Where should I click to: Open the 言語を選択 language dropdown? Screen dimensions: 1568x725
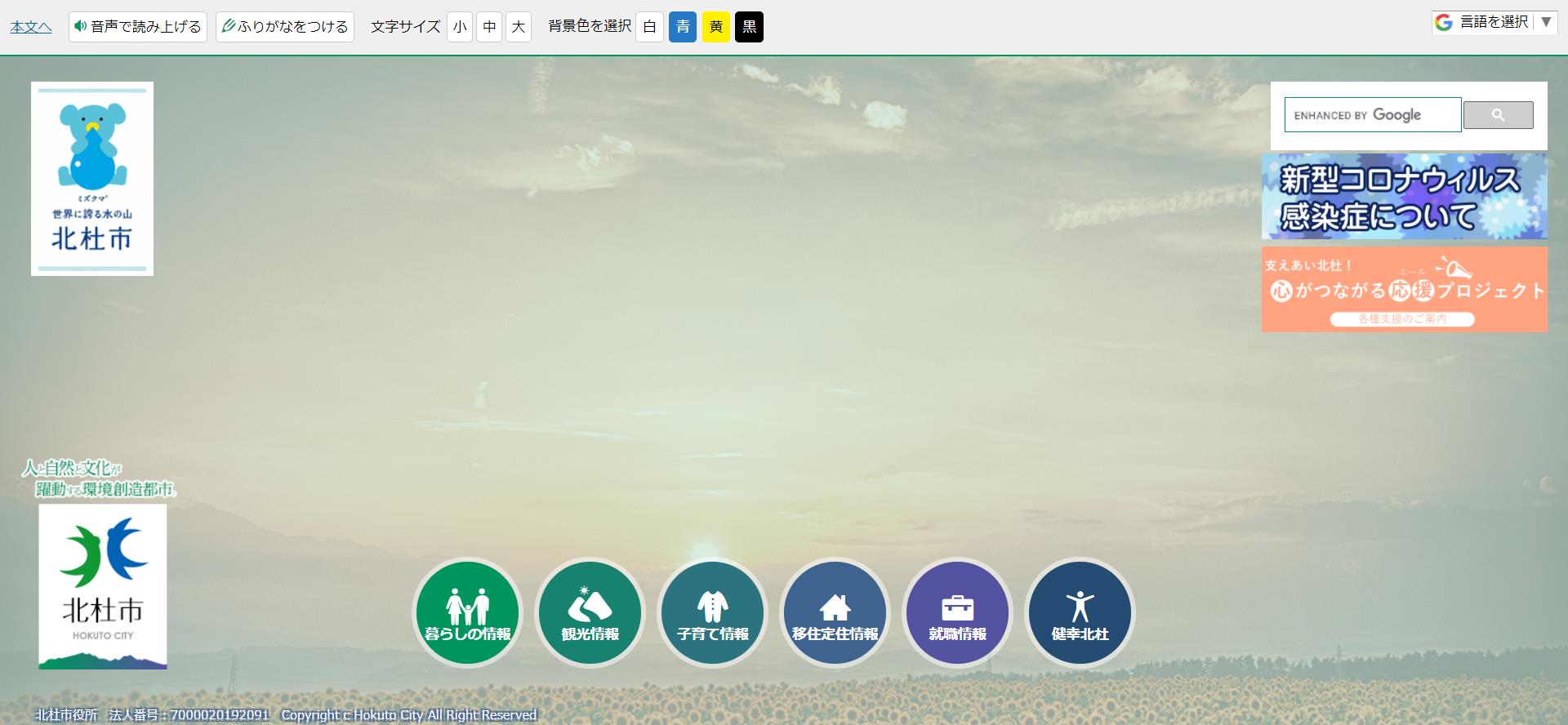pos(1494,23)
